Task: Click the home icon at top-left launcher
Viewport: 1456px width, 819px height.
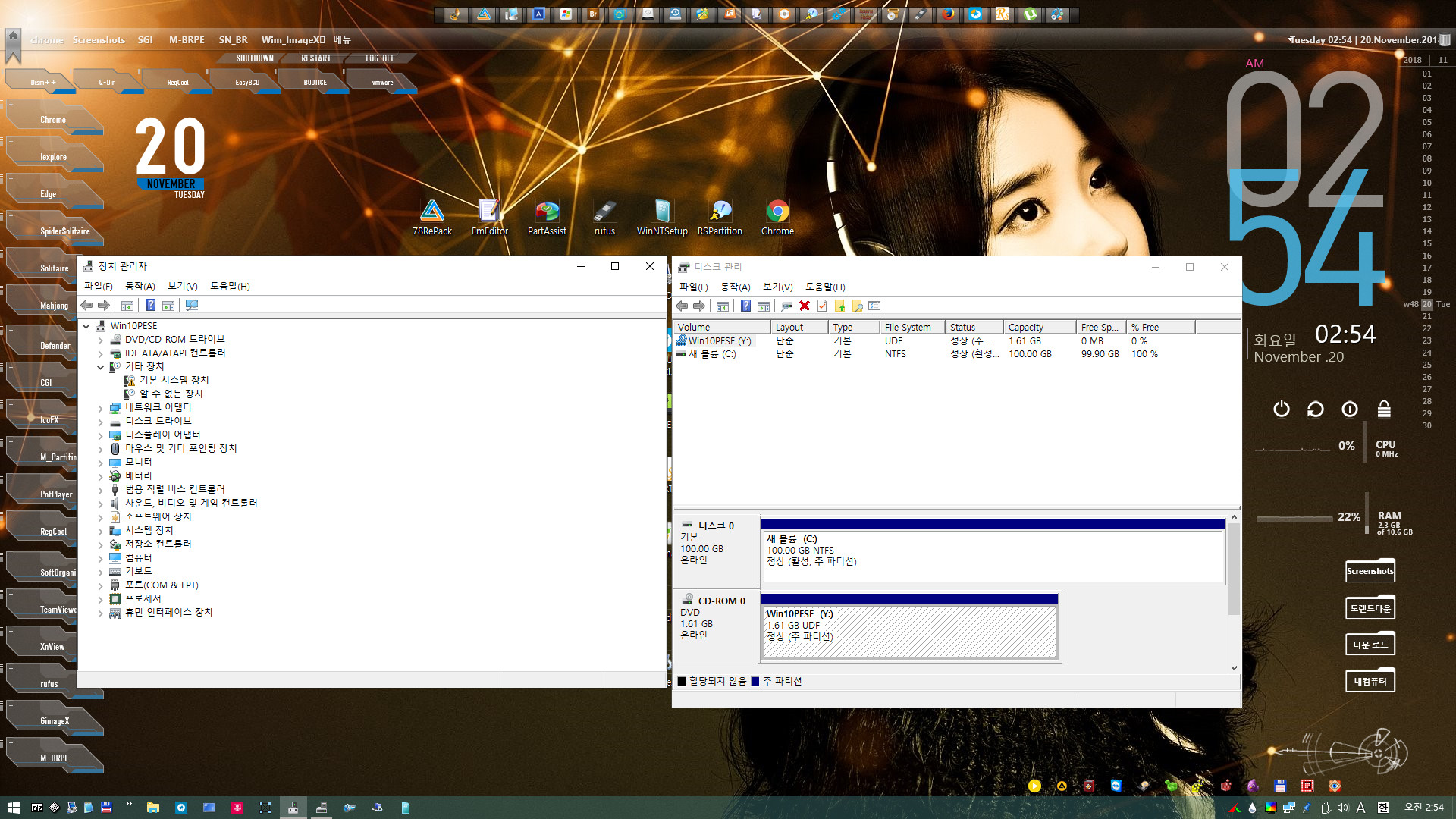Action: click(13, 36)
